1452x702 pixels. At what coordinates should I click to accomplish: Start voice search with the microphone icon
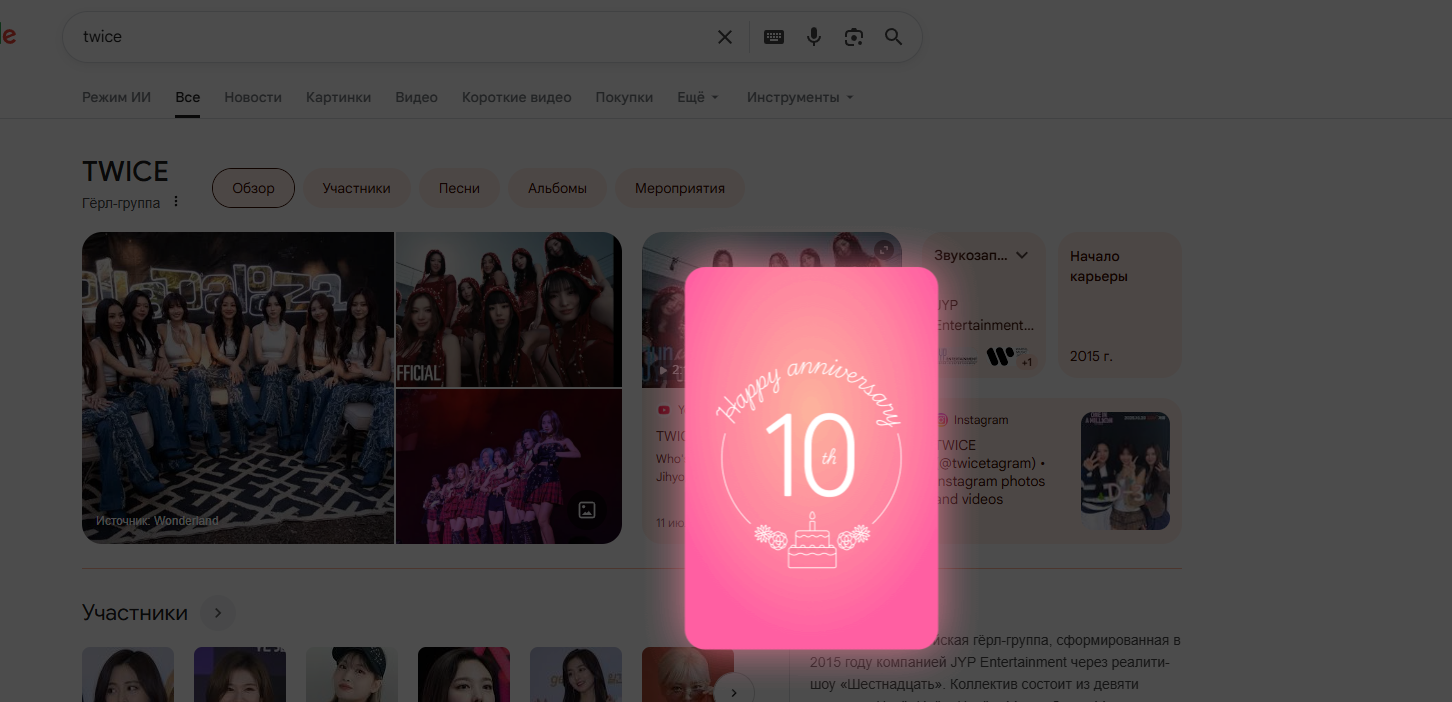pos(814,37)
